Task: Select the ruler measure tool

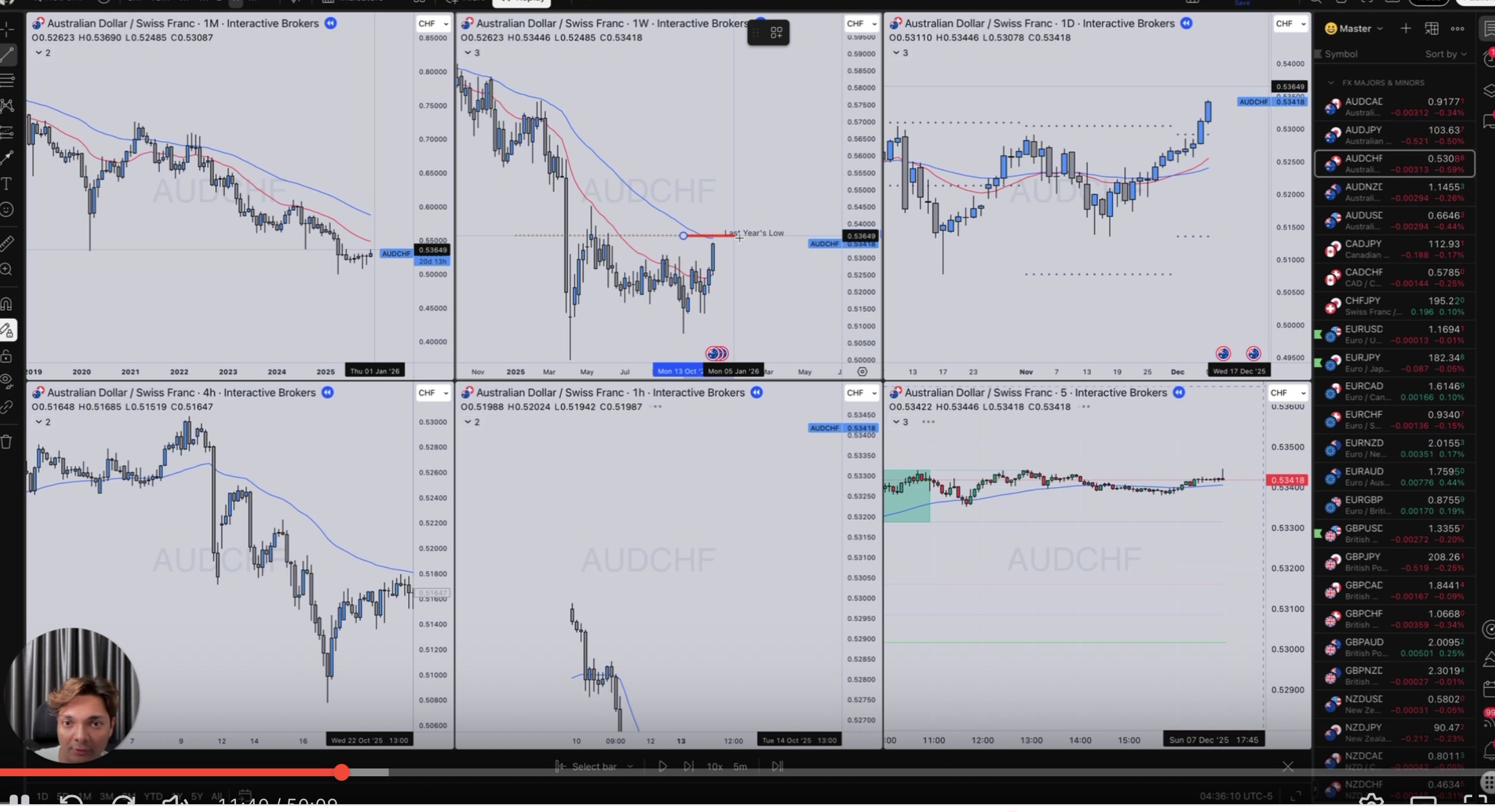Action: [8, 243]
